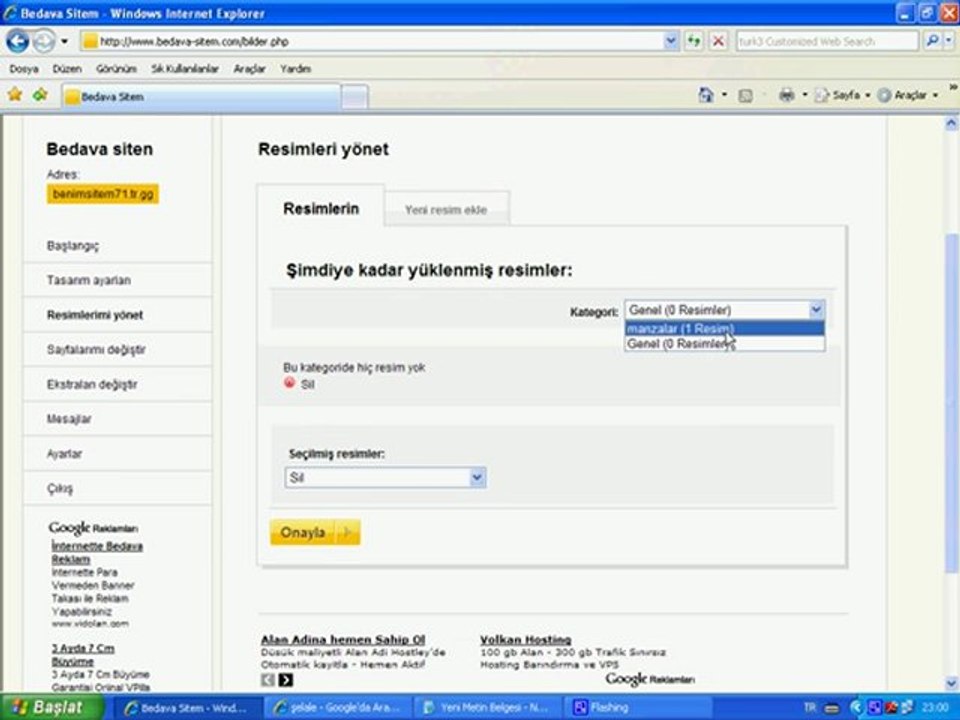Collapse the Kategori dropdown via its arrow
This screenshot has height=720, width=960.
tap(816, 310)
